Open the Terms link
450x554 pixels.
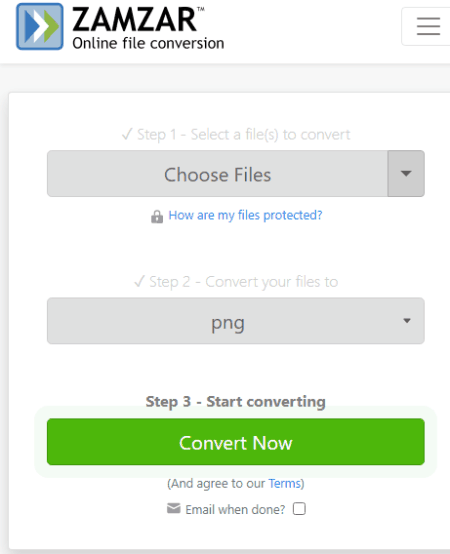[284, 483]
